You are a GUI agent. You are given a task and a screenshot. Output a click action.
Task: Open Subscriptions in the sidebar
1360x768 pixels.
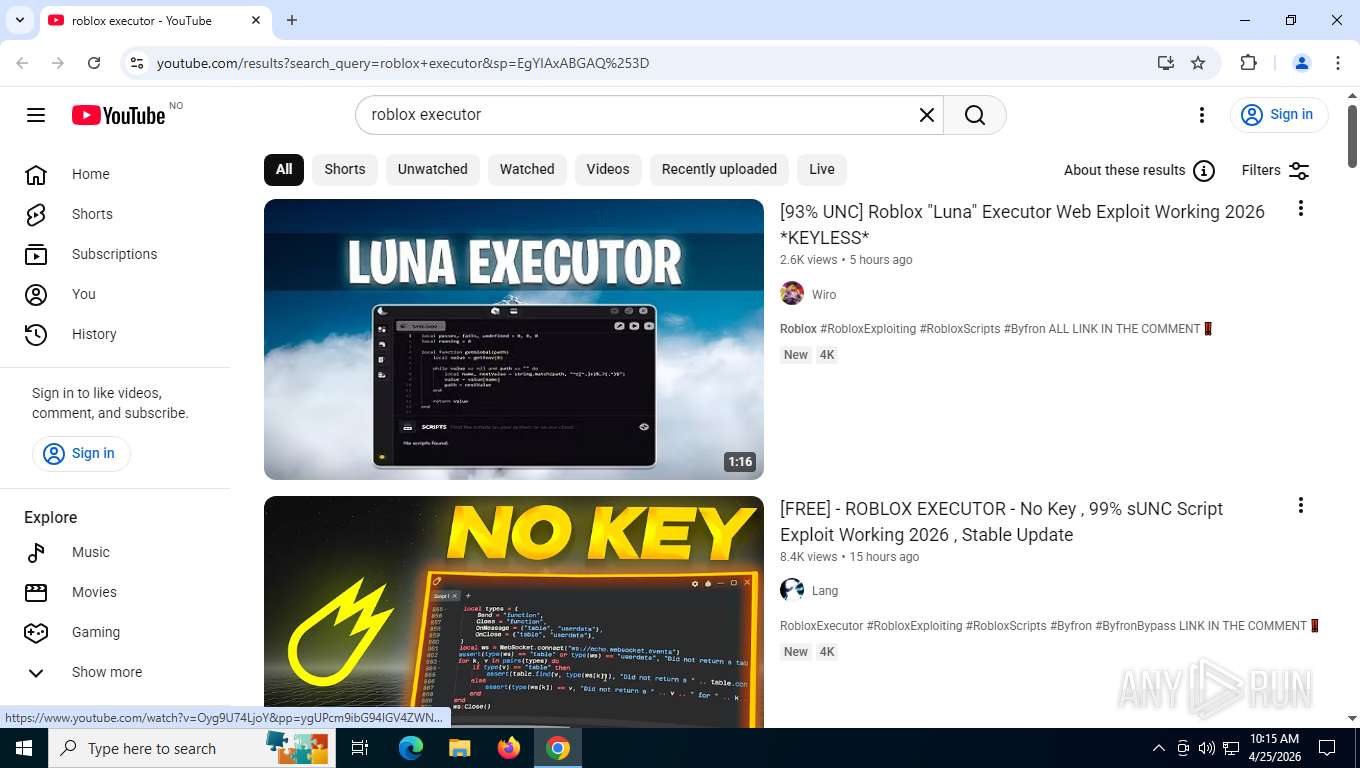click(115, 254)
